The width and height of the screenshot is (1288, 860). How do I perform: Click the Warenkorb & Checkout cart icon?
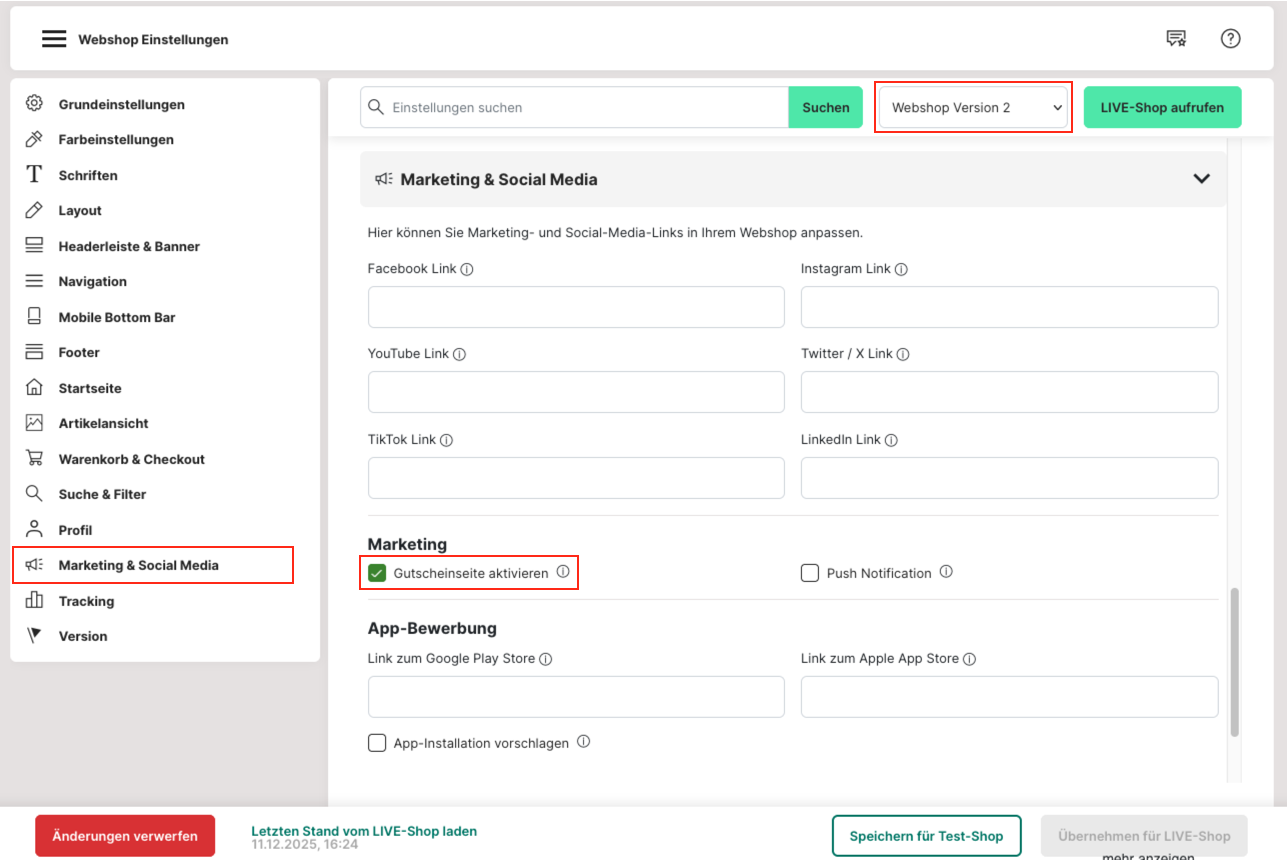34,459
